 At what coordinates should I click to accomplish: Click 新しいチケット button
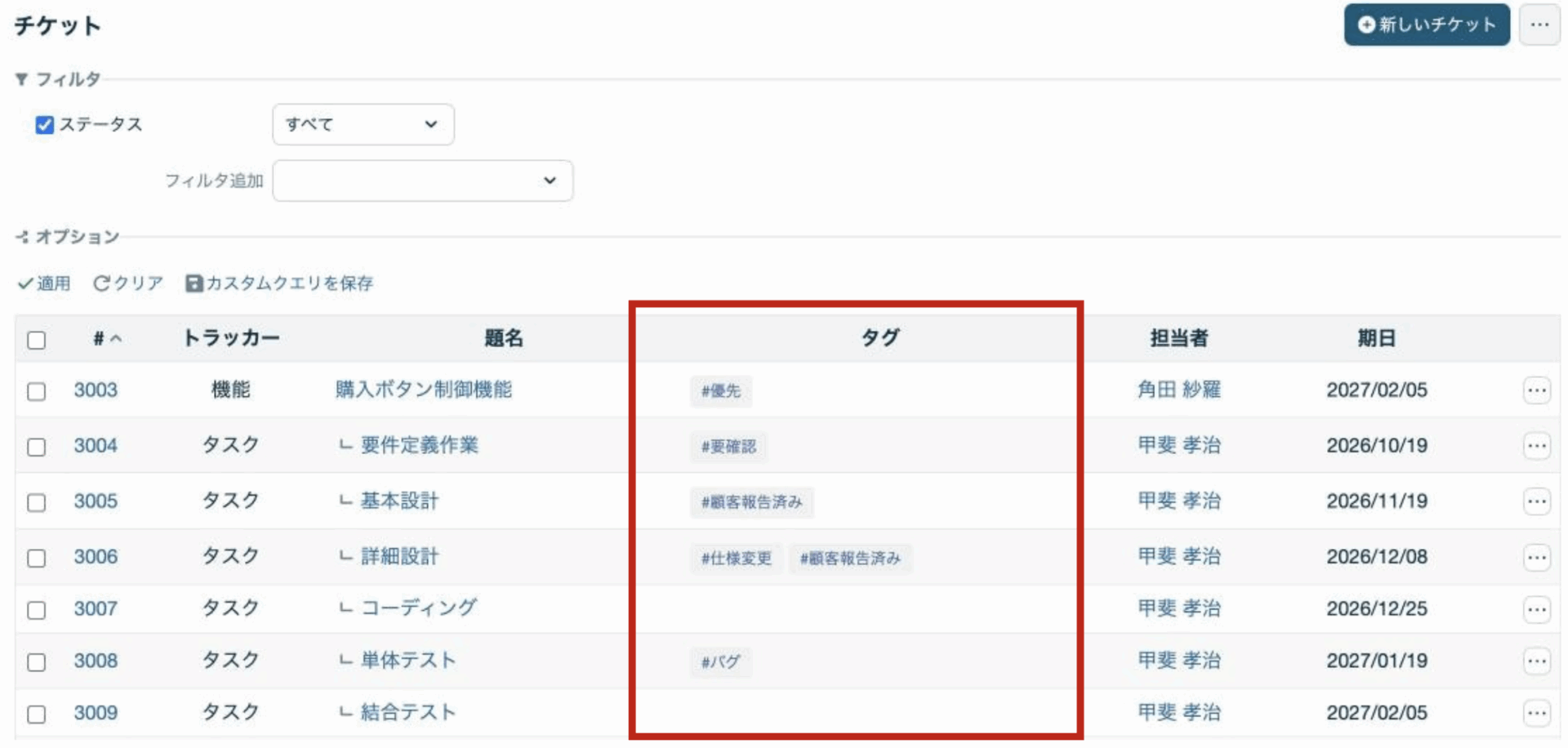coord(1427,24)
